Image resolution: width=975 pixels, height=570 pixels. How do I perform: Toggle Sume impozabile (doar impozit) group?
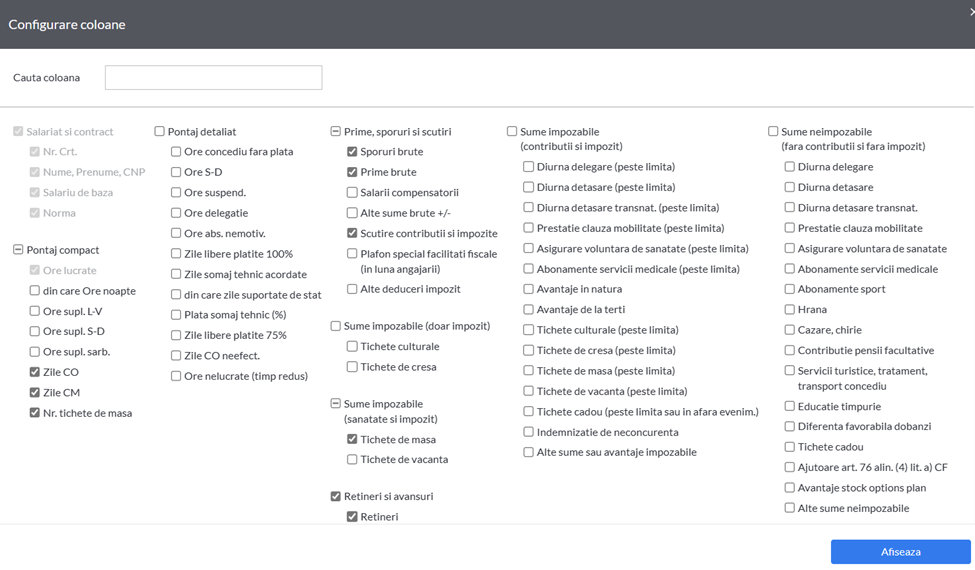[336, 326]
